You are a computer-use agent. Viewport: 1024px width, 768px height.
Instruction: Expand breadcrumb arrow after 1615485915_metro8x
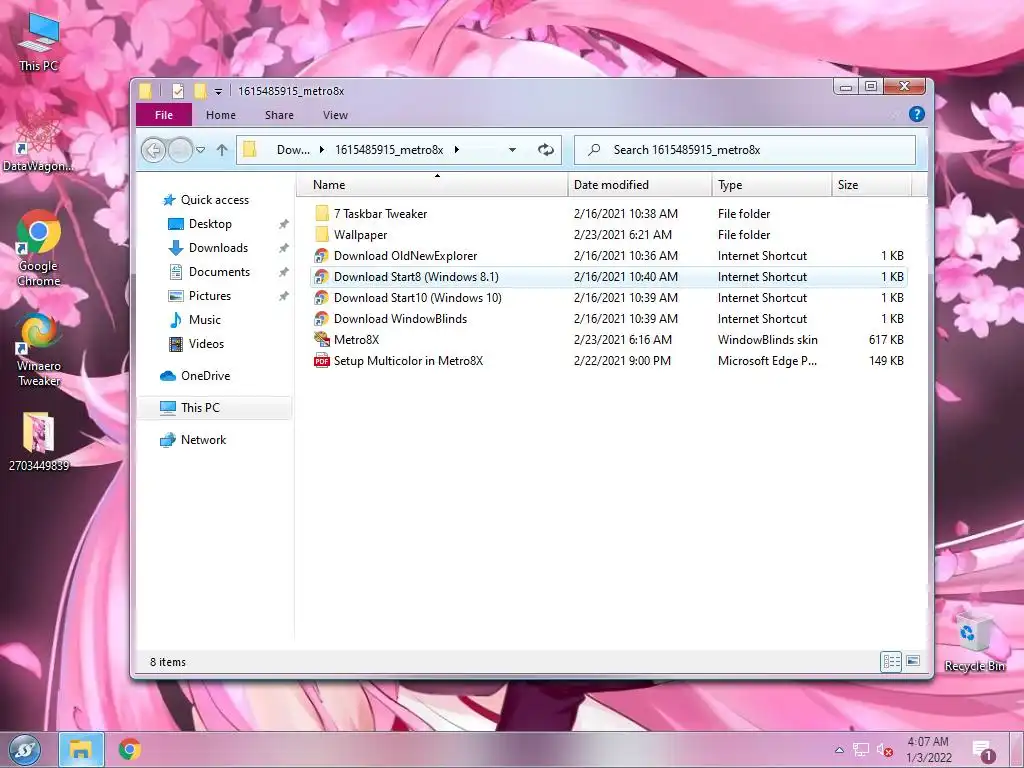[456, 150]
